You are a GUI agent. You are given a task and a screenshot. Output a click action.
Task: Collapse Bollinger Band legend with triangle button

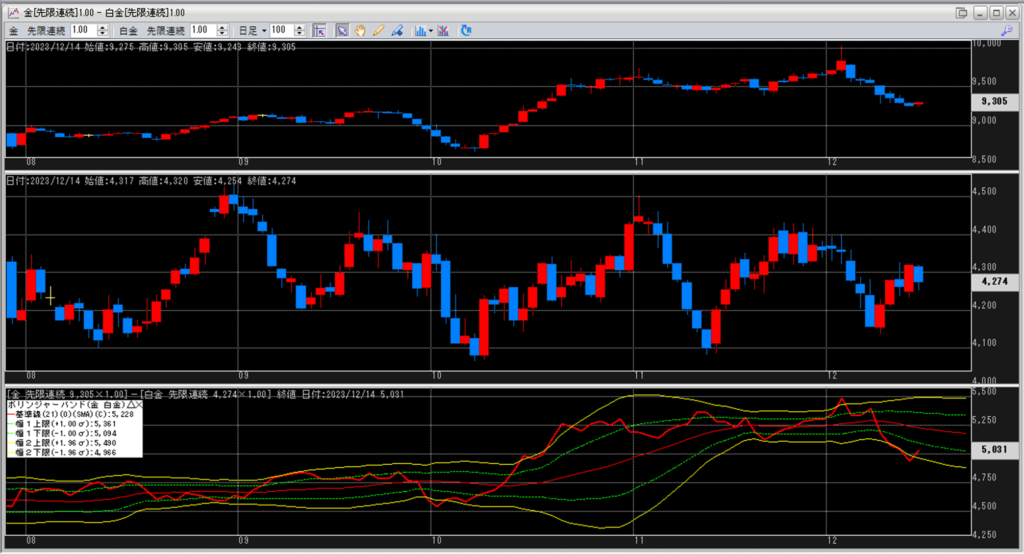point(128,403)
